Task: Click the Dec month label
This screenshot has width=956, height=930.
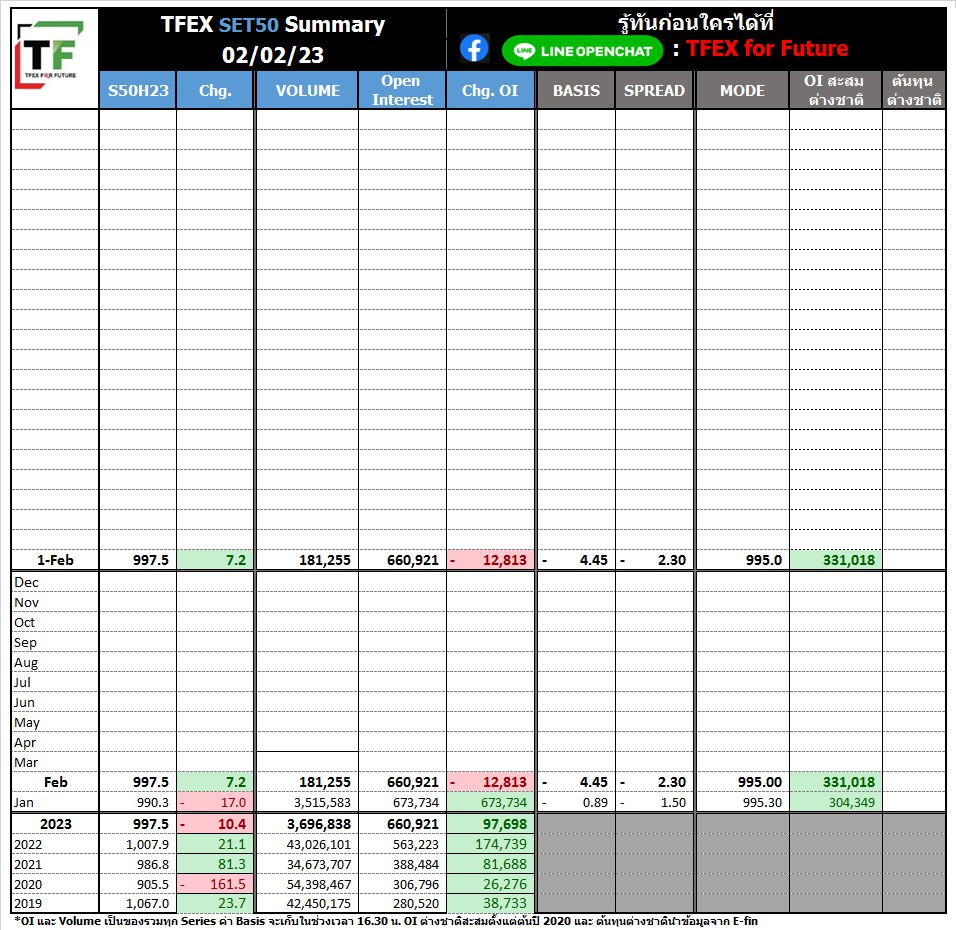Action: tap(26, 582)
